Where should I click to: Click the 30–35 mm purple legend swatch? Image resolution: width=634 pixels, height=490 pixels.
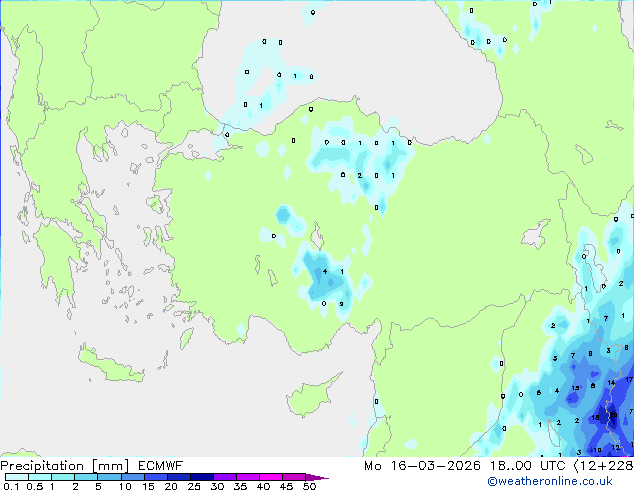click(225, 477)
